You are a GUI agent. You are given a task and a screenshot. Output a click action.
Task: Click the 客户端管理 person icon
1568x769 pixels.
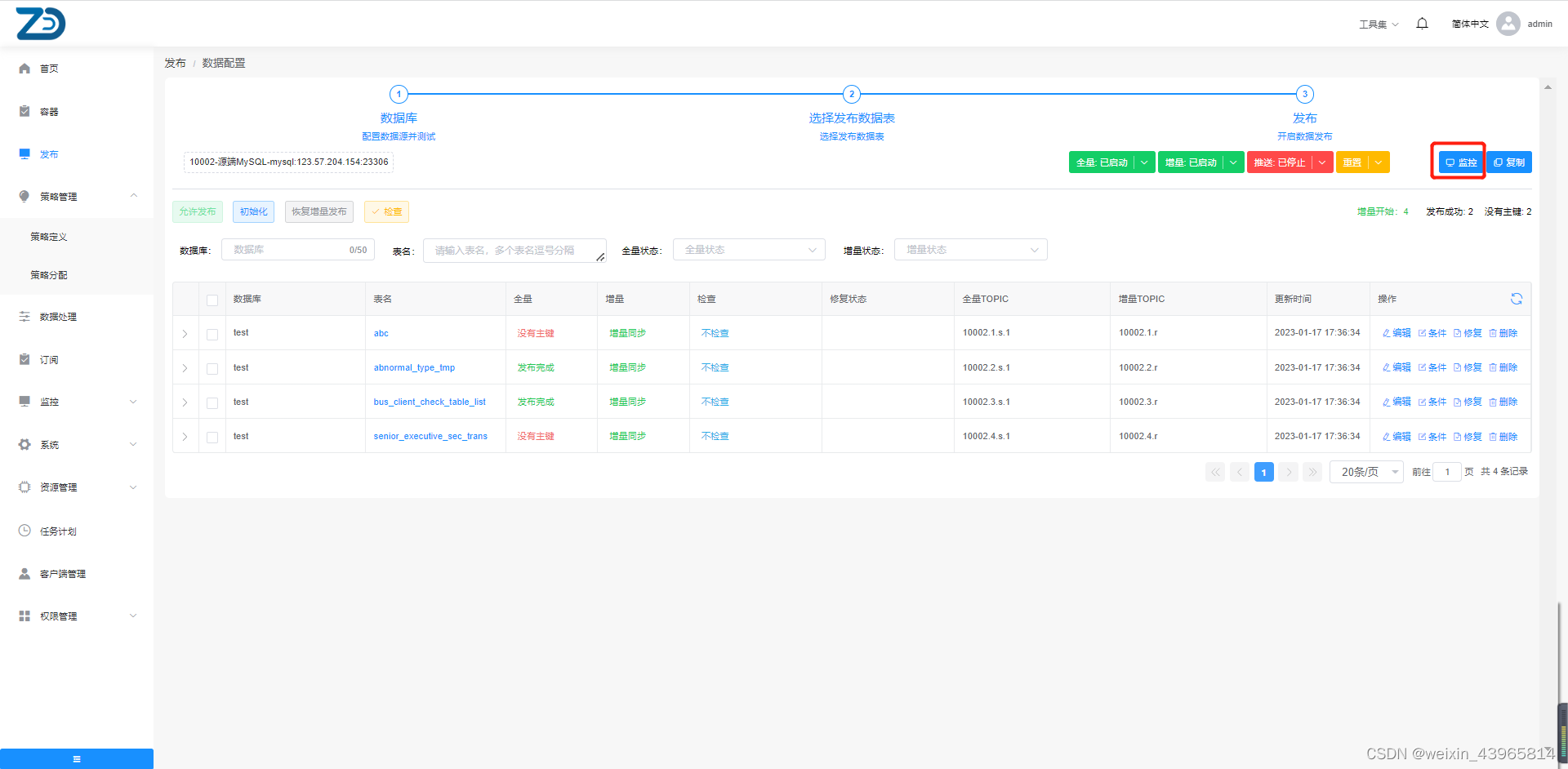[24, 573]
